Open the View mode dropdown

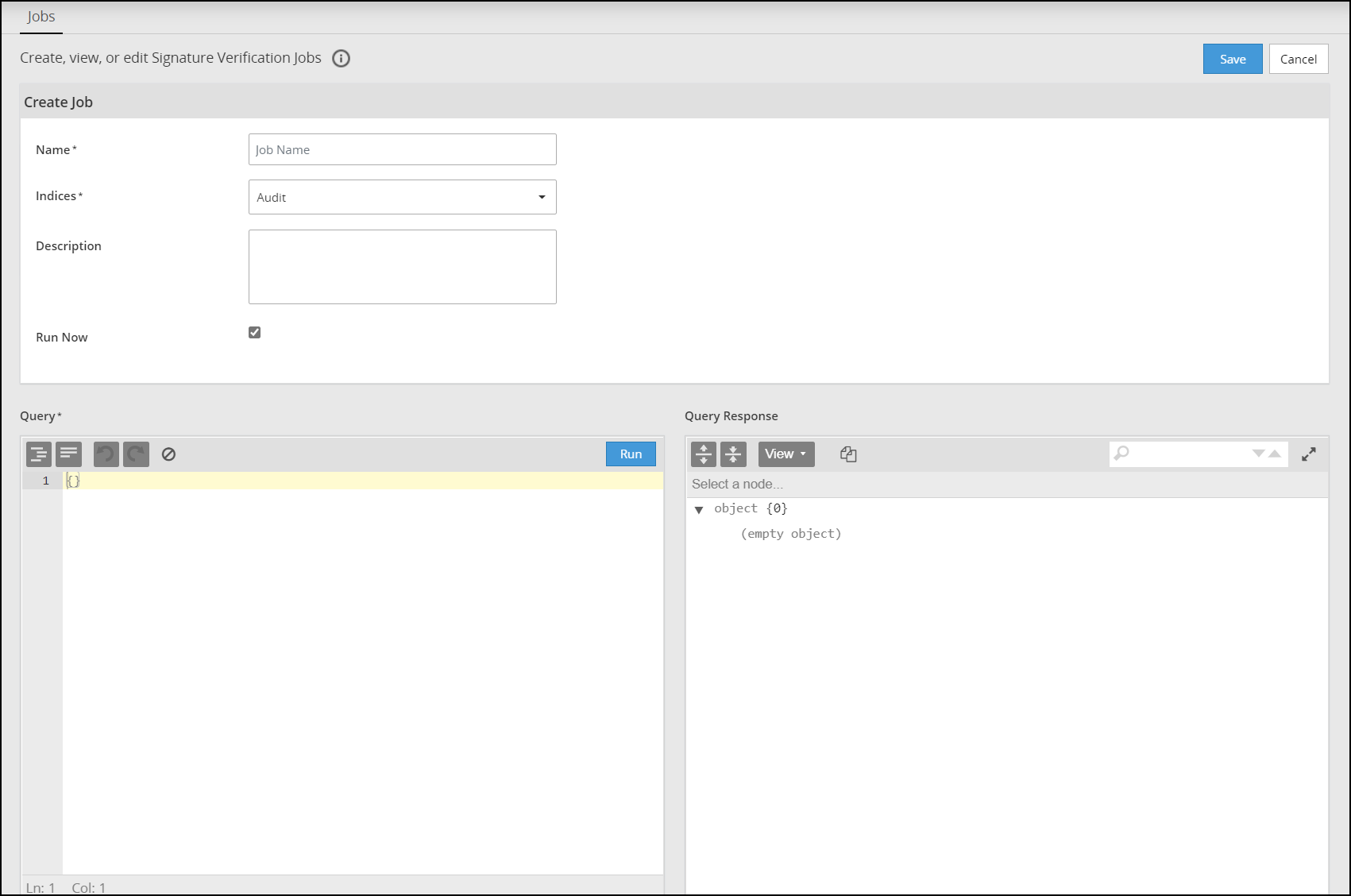[x=786, y=454]
